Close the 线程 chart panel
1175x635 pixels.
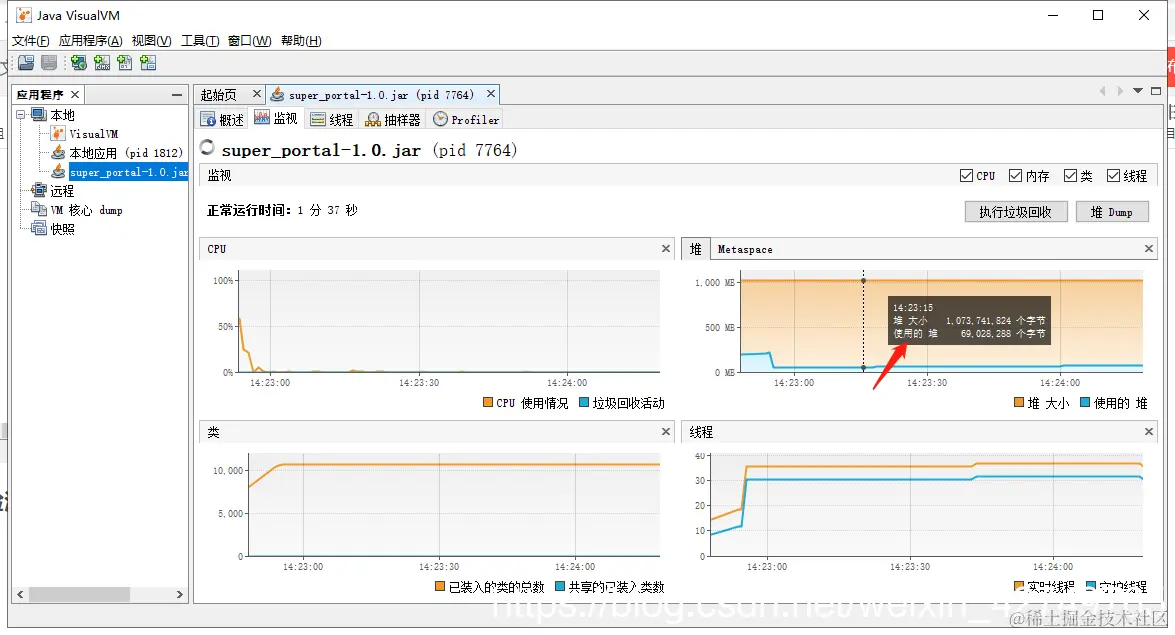coord(1149,431)
